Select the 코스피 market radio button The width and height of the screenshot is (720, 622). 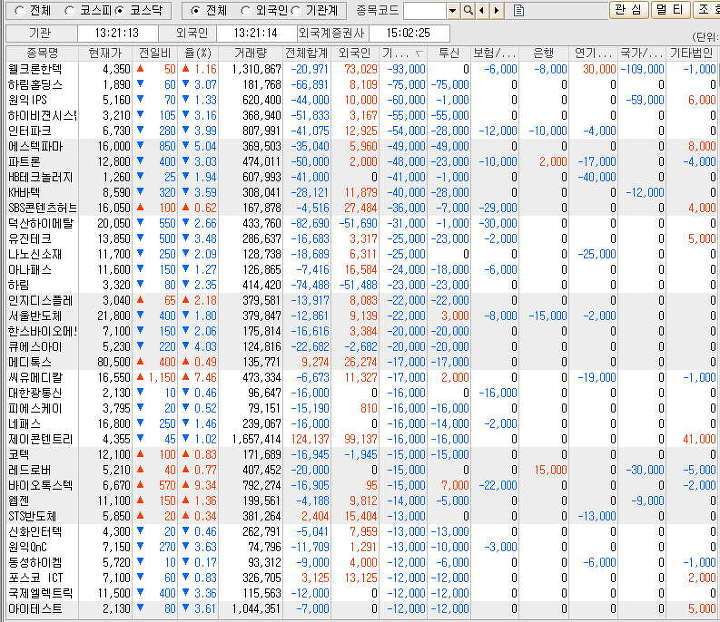[x=70, y=10]
